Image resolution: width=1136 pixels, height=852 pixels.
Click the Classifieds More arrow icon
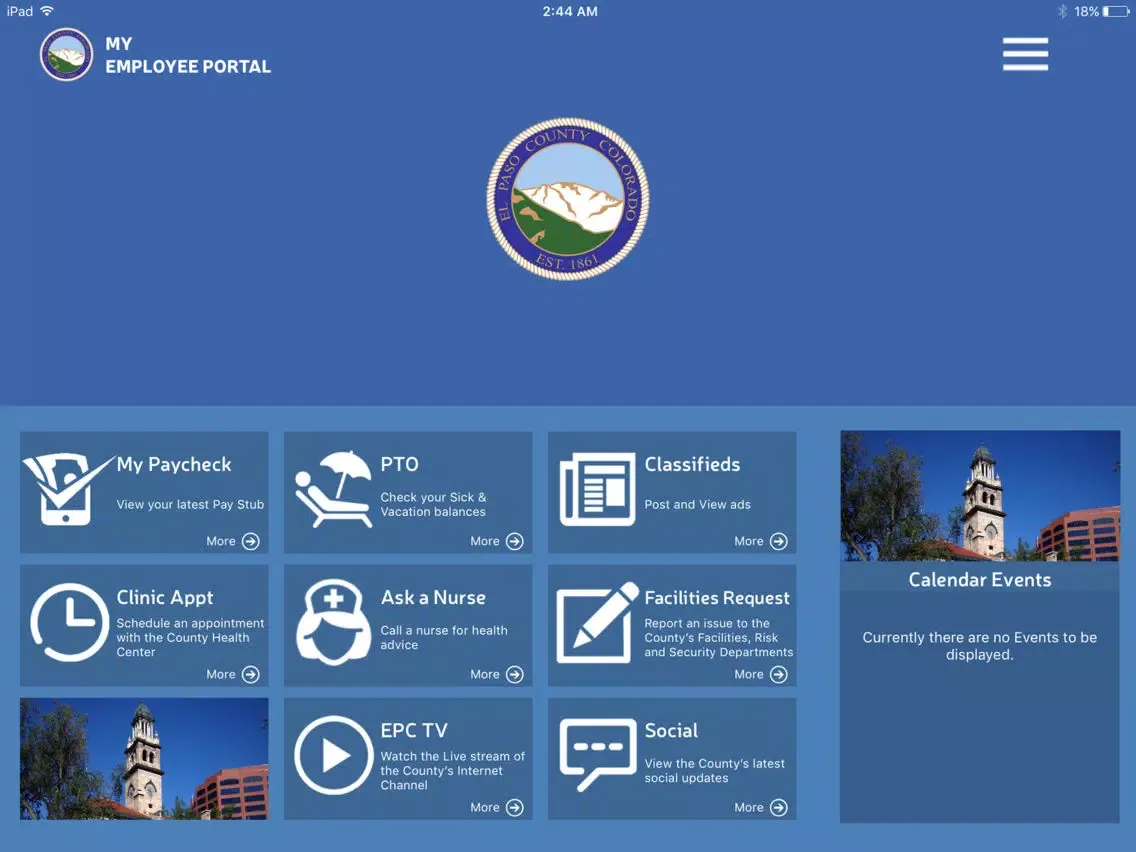tap(779, 541)
